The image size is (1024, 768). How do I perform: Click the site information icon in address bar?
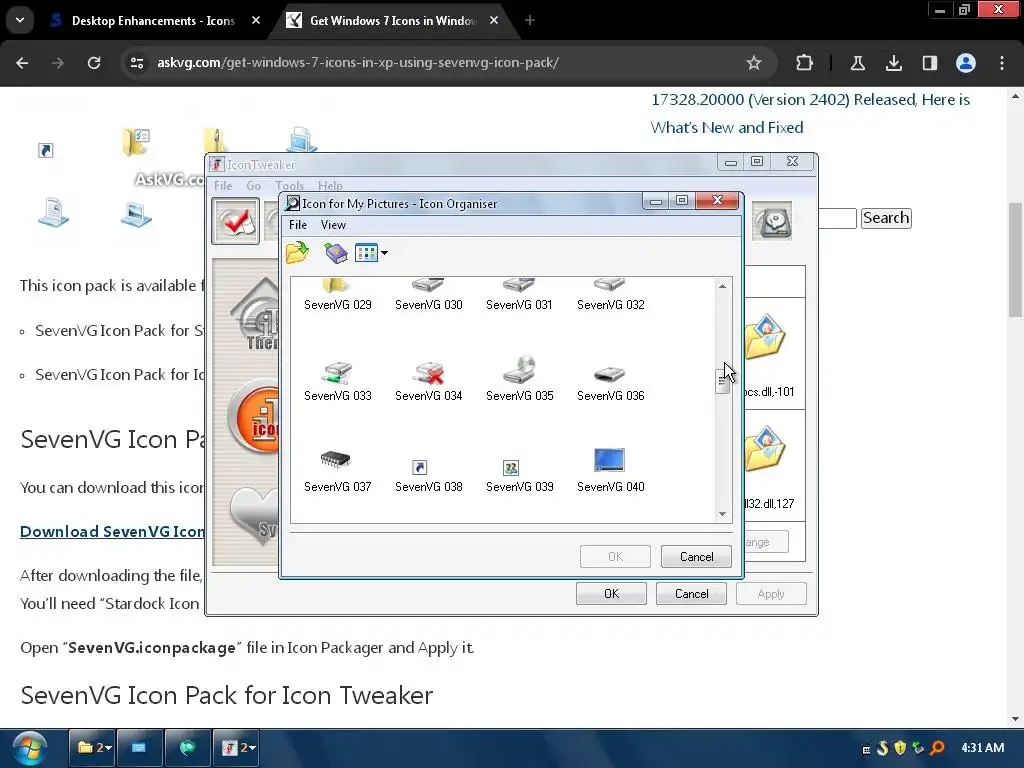coord(137,63)
